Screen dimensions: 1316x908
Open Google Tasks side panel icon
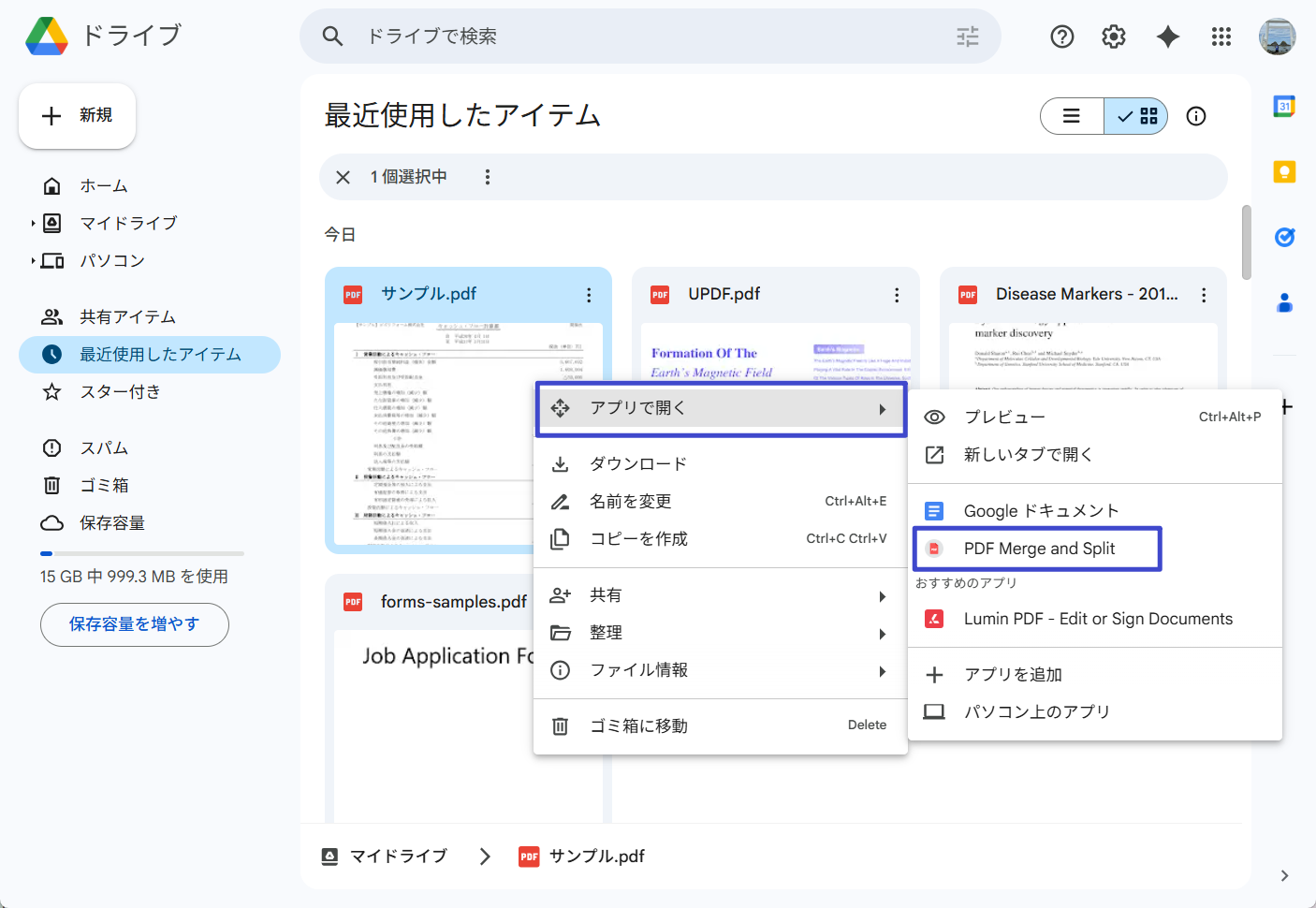(1285, 237)
